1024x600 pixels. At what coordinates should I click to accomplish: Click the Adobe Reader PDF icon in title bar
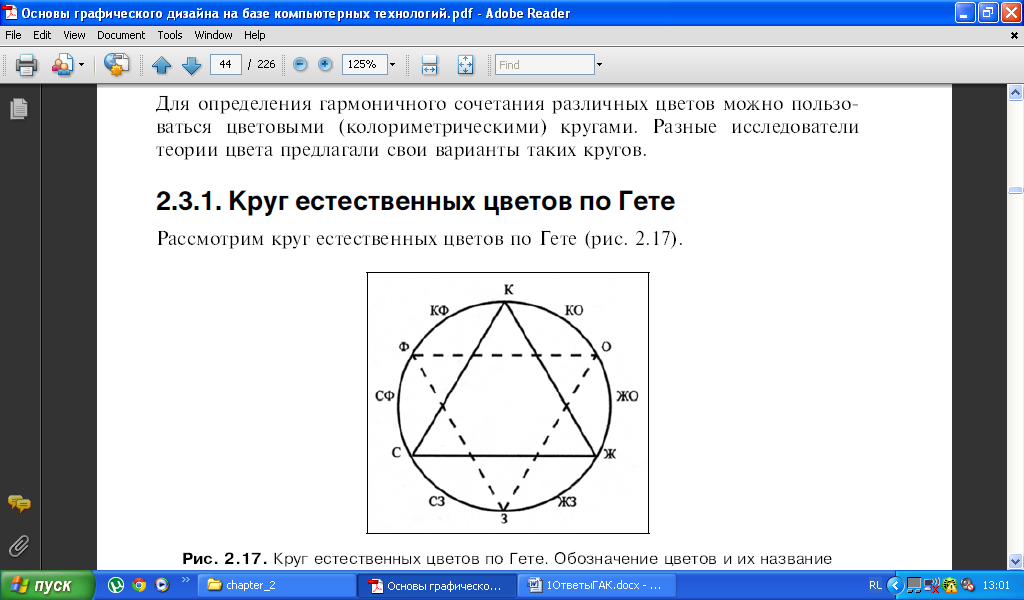tap(10, 12)
